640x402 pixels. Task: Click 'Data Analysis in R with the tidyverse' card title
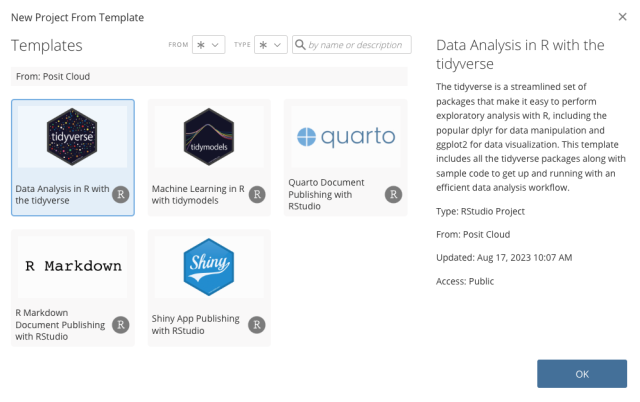point(62,195)
